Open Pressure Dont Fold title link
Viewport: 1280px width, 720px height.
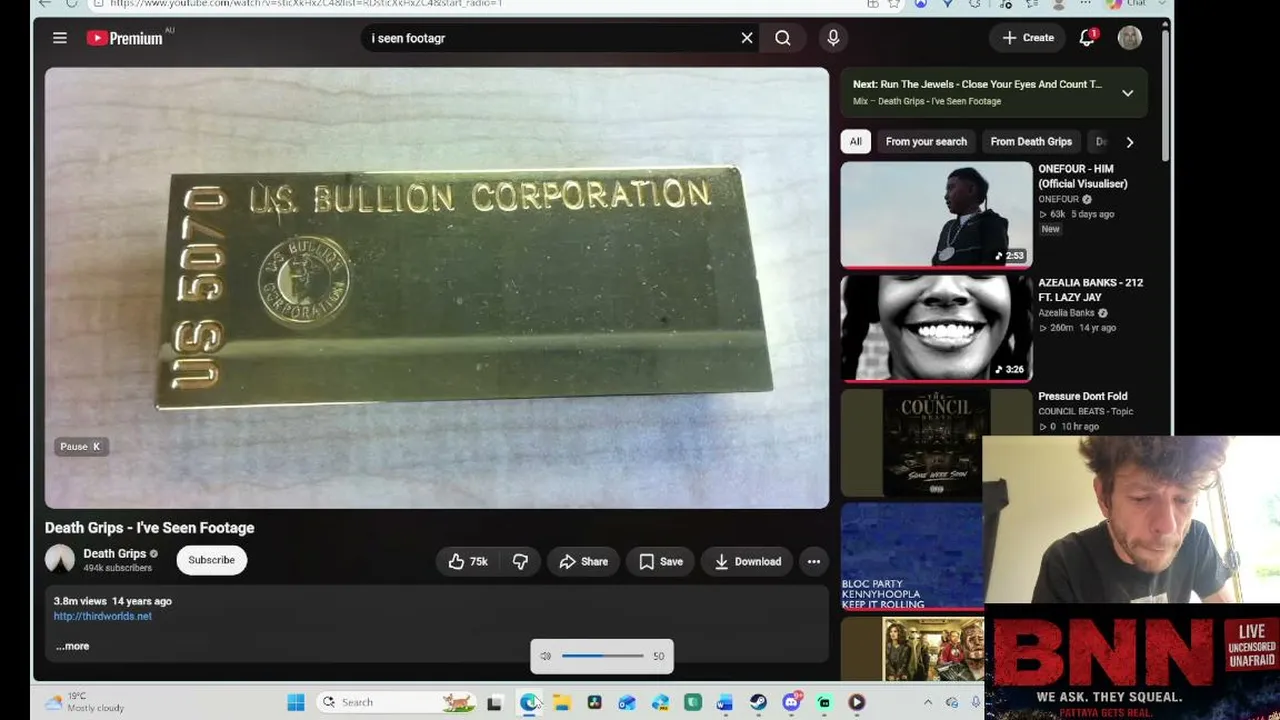point(1083,396)
